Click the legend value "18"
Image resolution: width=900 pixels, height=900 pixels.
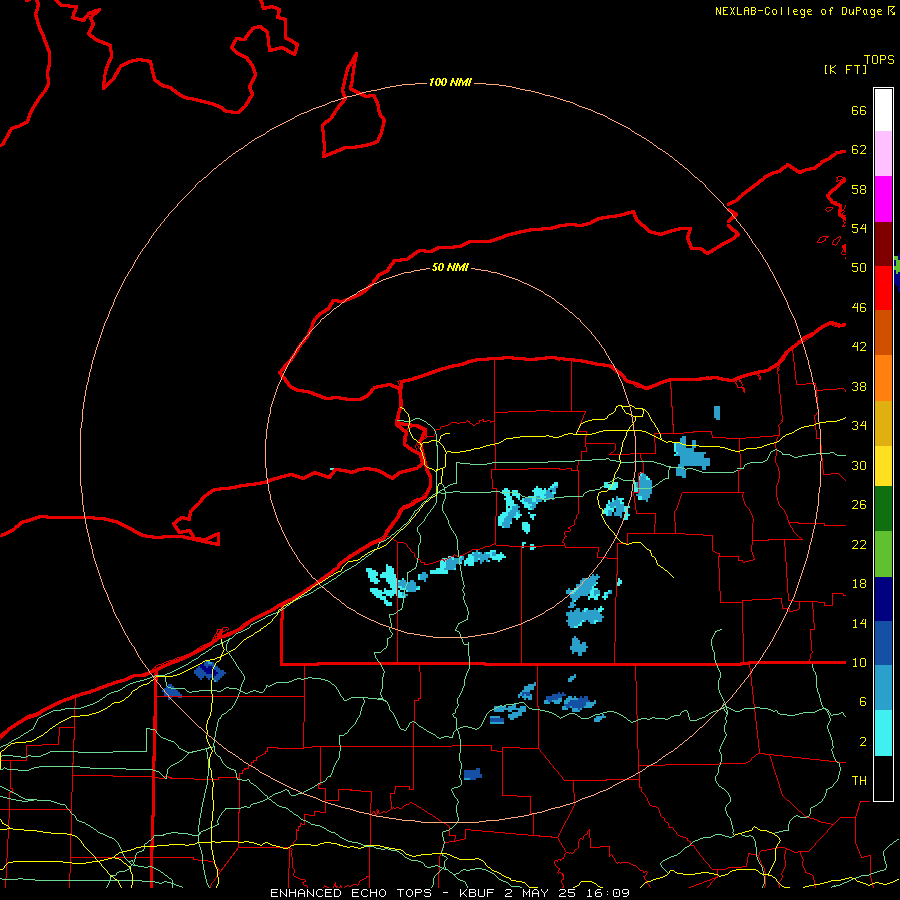859,584
